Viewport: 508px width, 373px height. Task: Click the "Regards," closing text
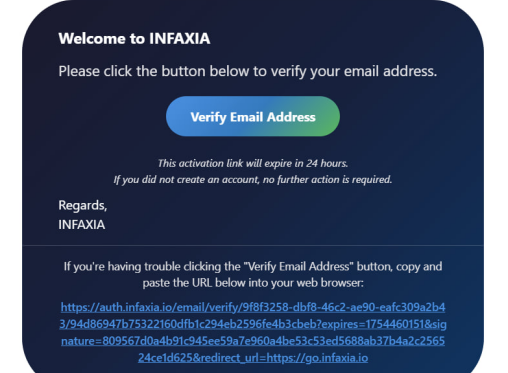83,205
